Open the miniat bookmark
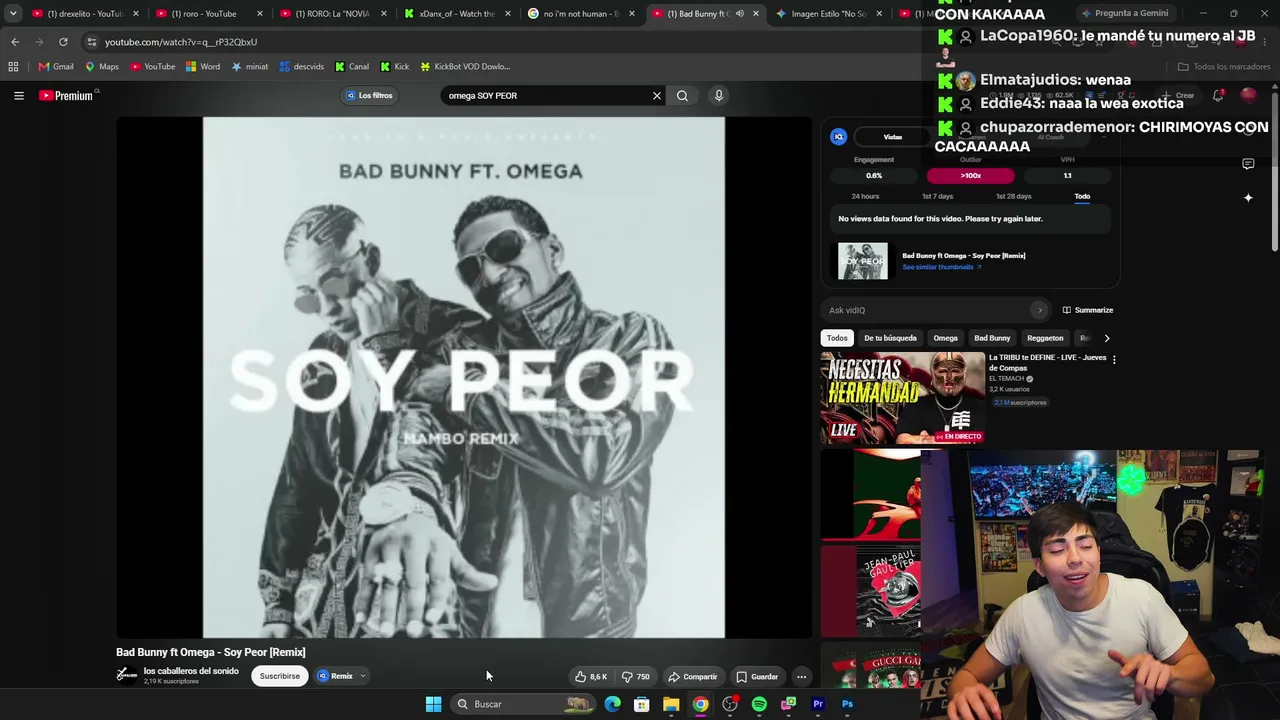 (x=249, y=66)
